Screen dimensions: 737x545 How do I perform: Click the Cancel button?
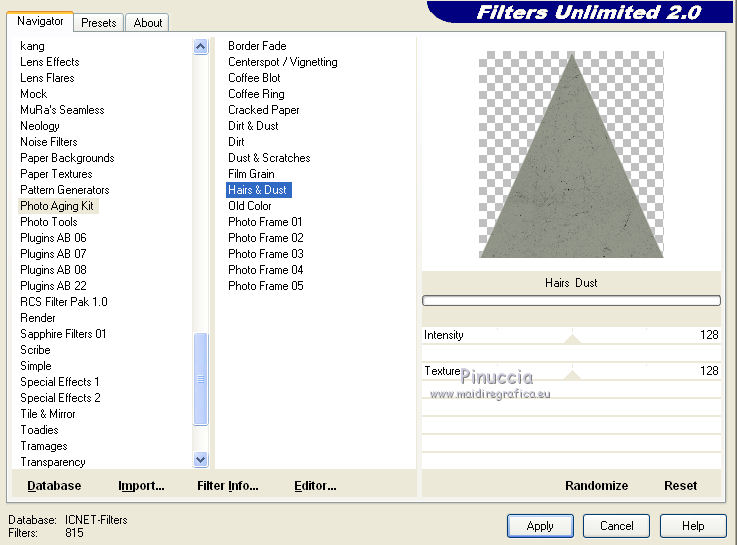tap(616, 526)
